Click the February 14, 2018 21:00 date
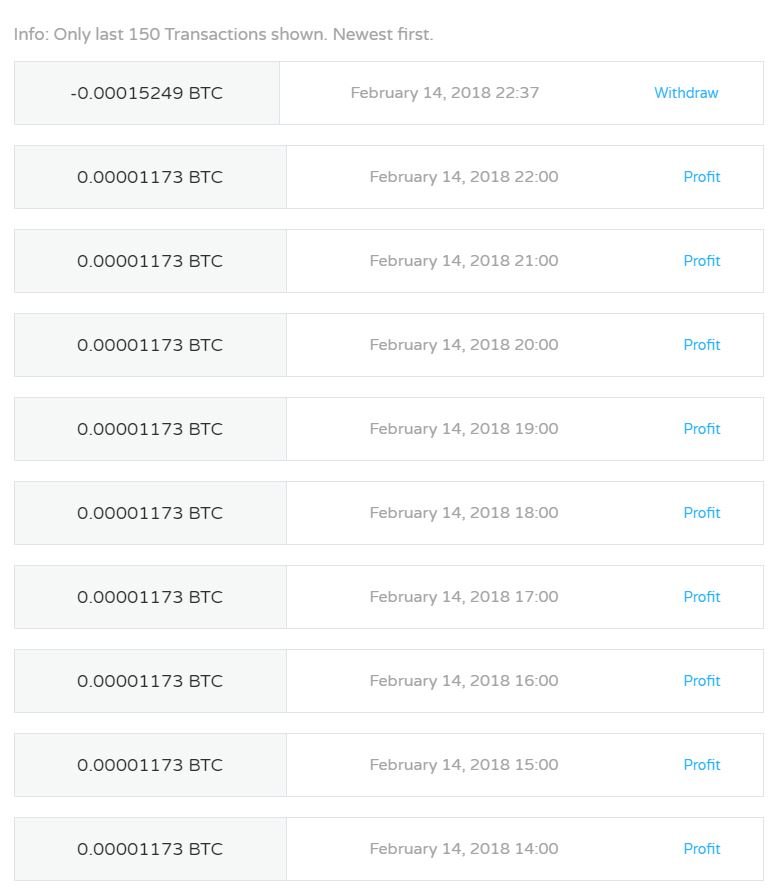 [x=464, y=261]
